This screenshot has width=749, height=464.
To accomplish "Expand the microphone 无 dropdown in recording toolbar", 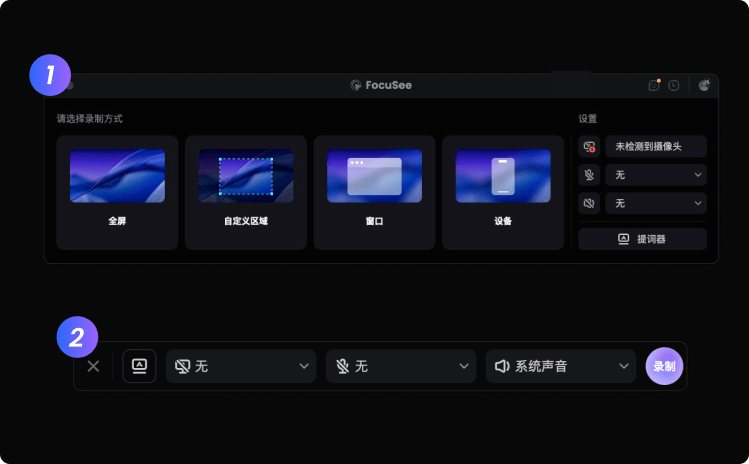I will (x=401, y=366).
